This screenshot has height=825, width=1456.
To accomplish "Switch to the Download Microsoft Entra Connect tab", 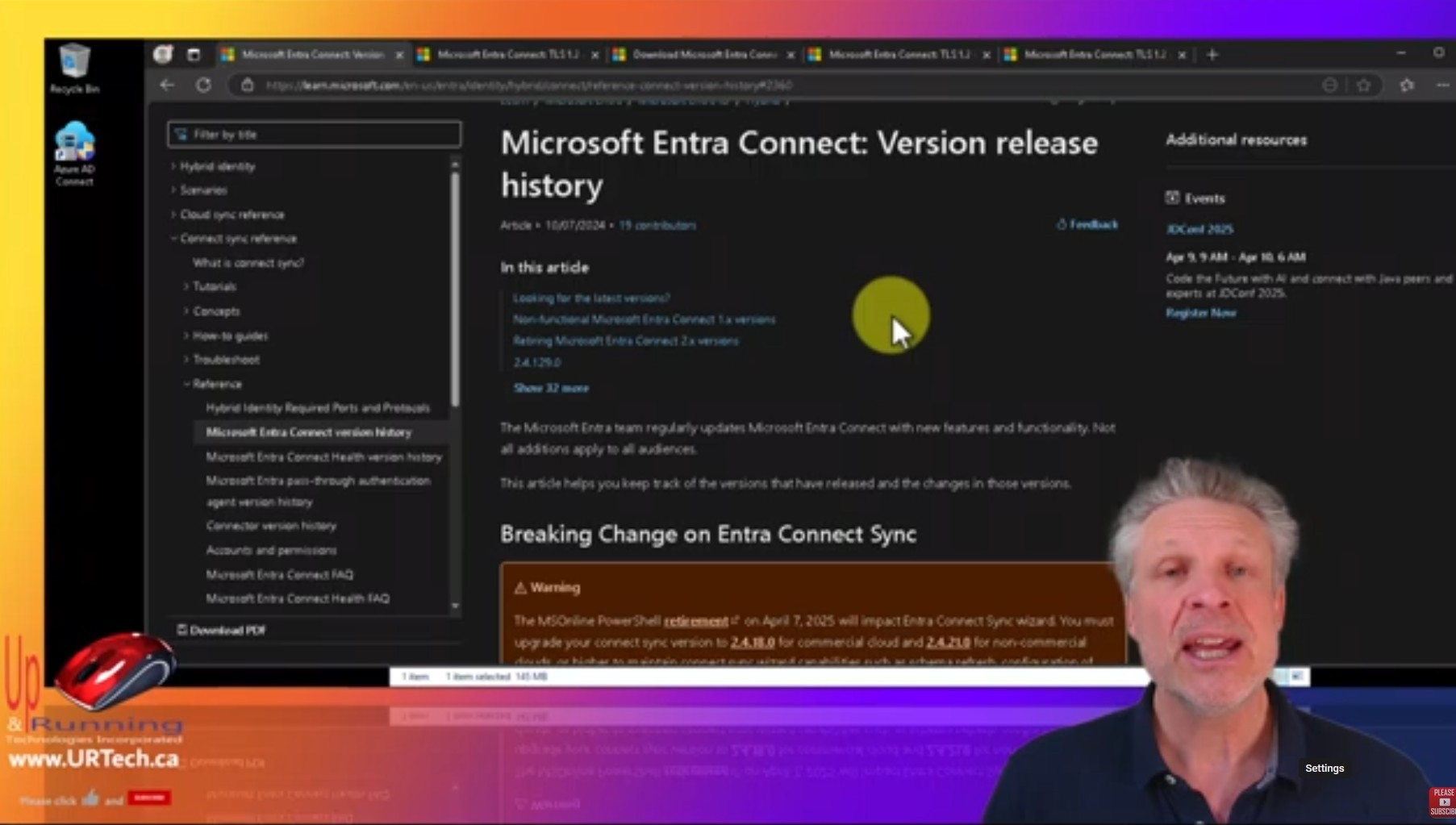I will 702,55.
